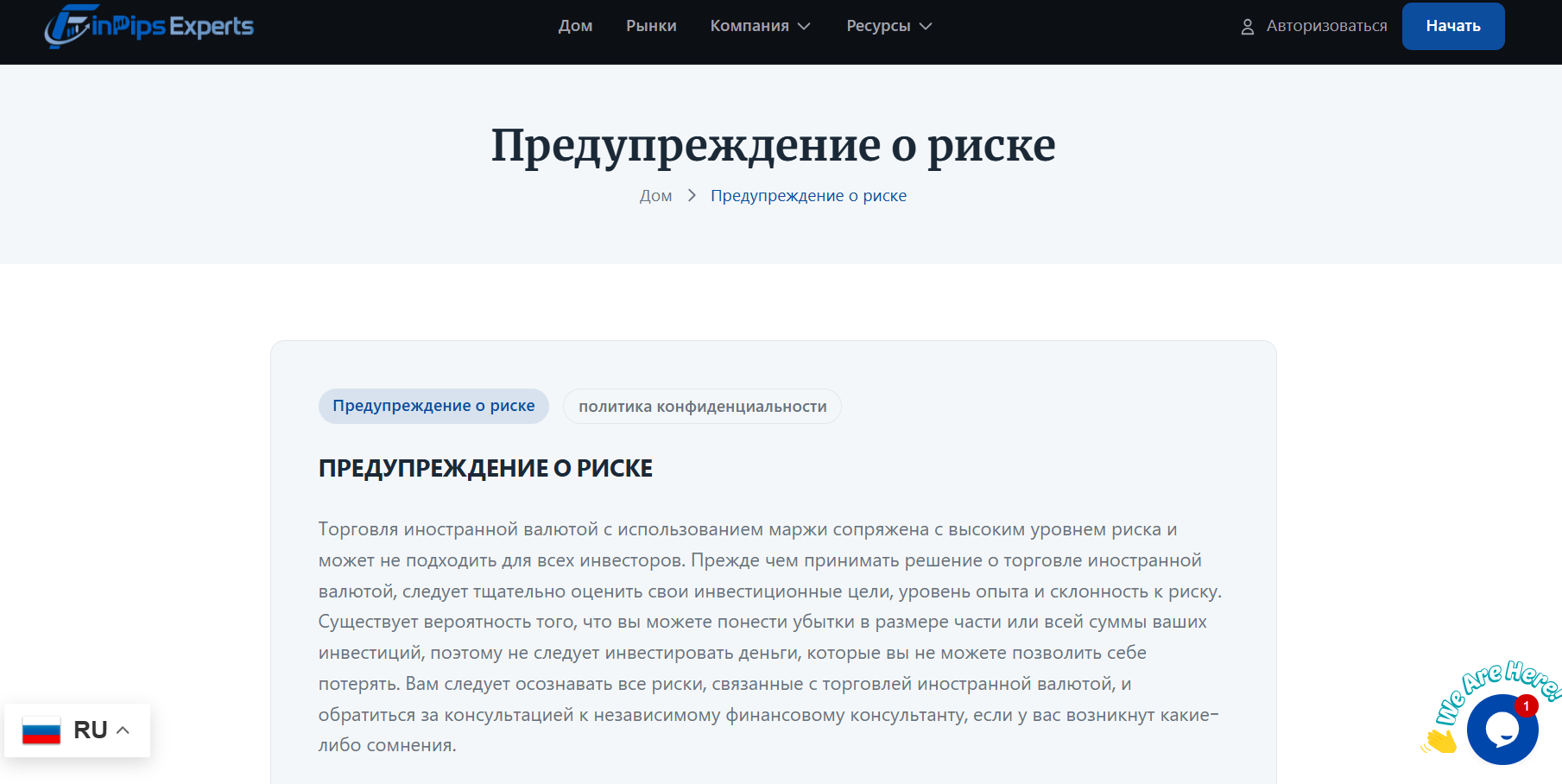This screenshot has width=1562, height=784.
Task: Click the chevron arrow next to Ресурсы
Action: point(926,27)
